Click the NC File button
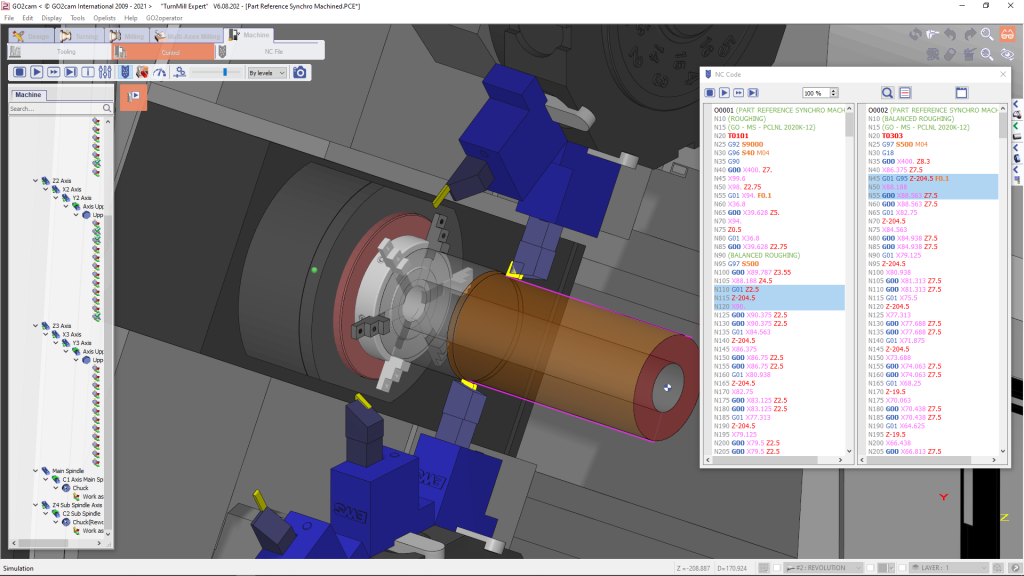Image resolution: width=1024 pixels, height=576 pixels. point(271,51)
